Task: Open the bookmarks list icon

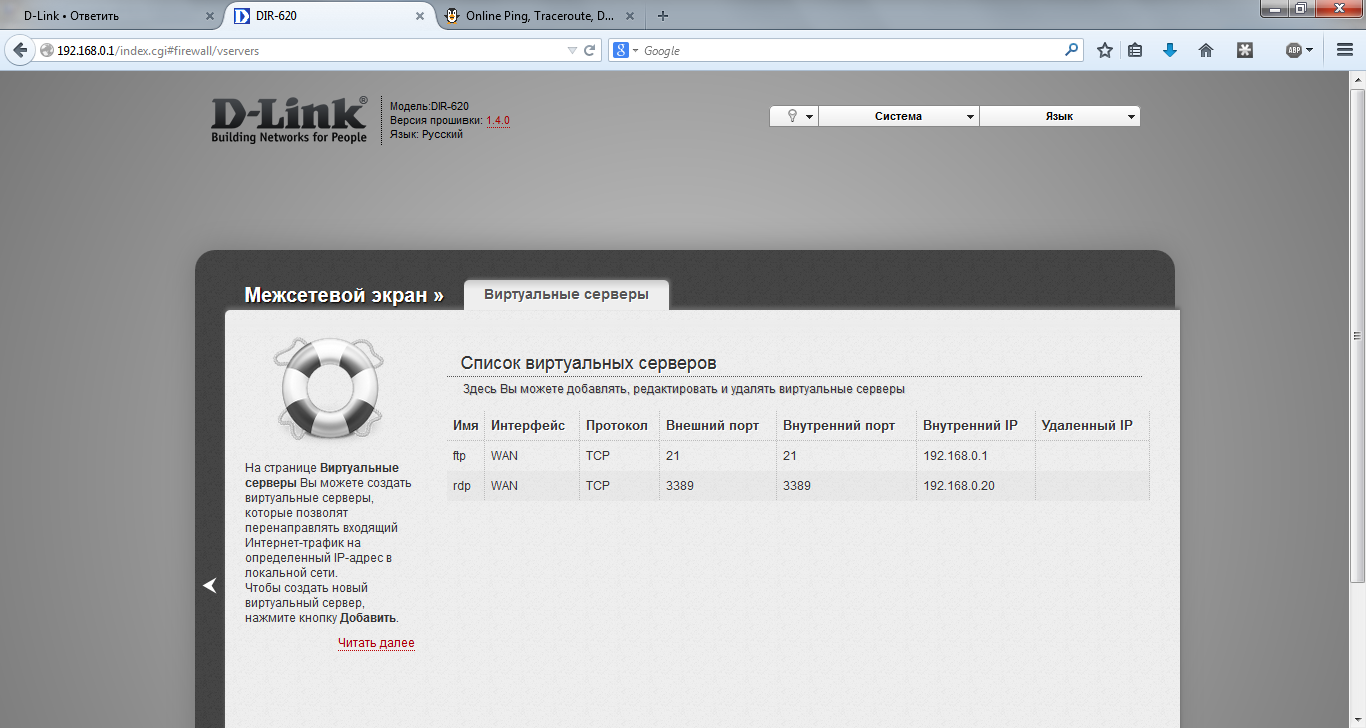Action: click(1135, 50)
